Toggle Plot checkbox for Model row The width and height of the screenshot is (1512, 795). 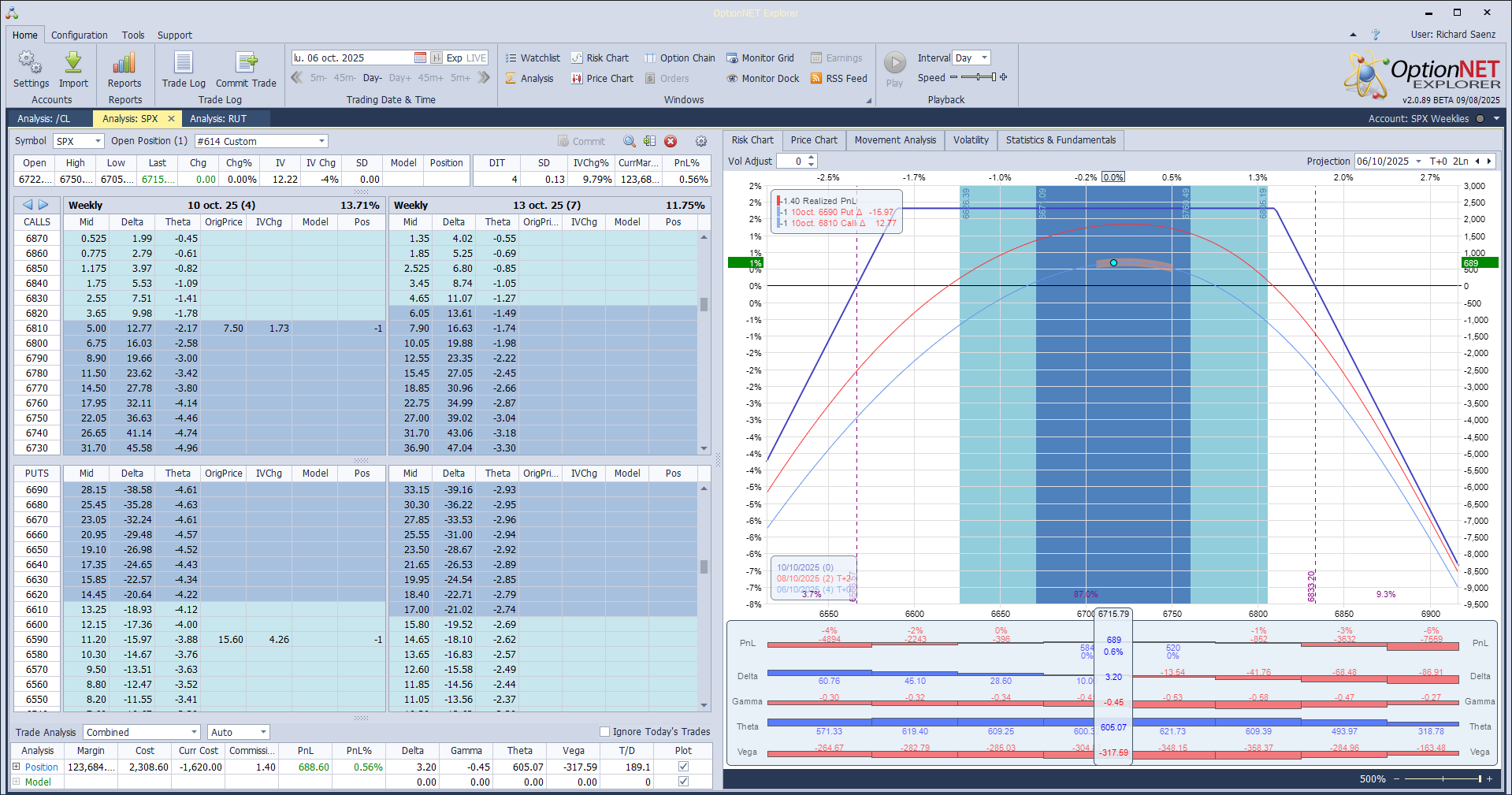(683, 782)
